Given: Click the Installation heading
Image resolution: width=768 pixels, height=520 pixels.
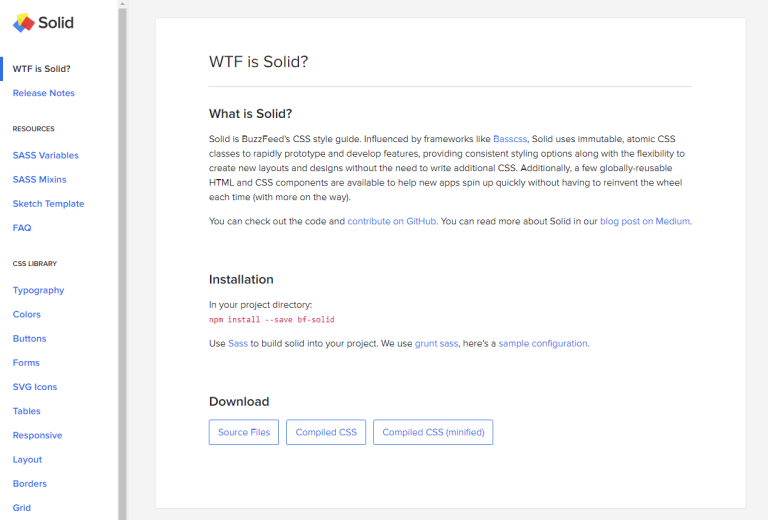Looking at the screenshot, I should click(x=241, y=280).
